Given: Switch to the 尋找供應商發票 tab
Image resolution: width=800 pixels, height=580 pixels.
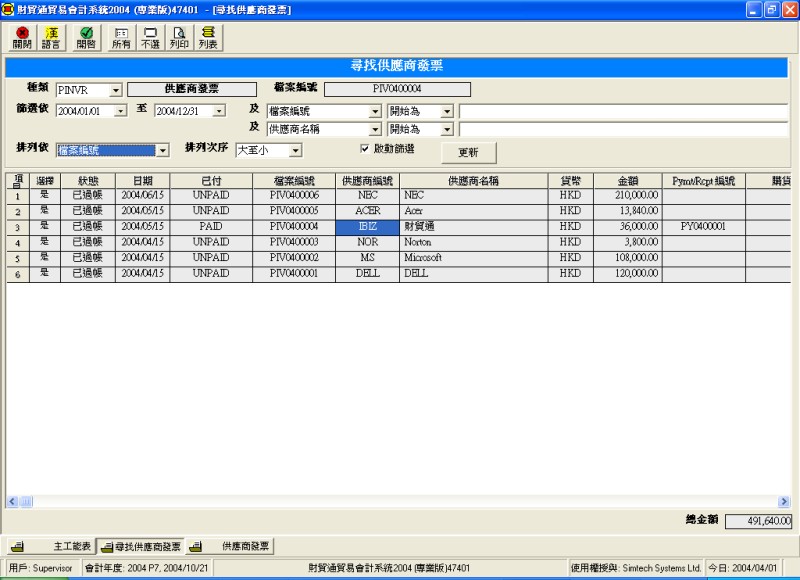Looking at the screenshot, I should point(141,546).
